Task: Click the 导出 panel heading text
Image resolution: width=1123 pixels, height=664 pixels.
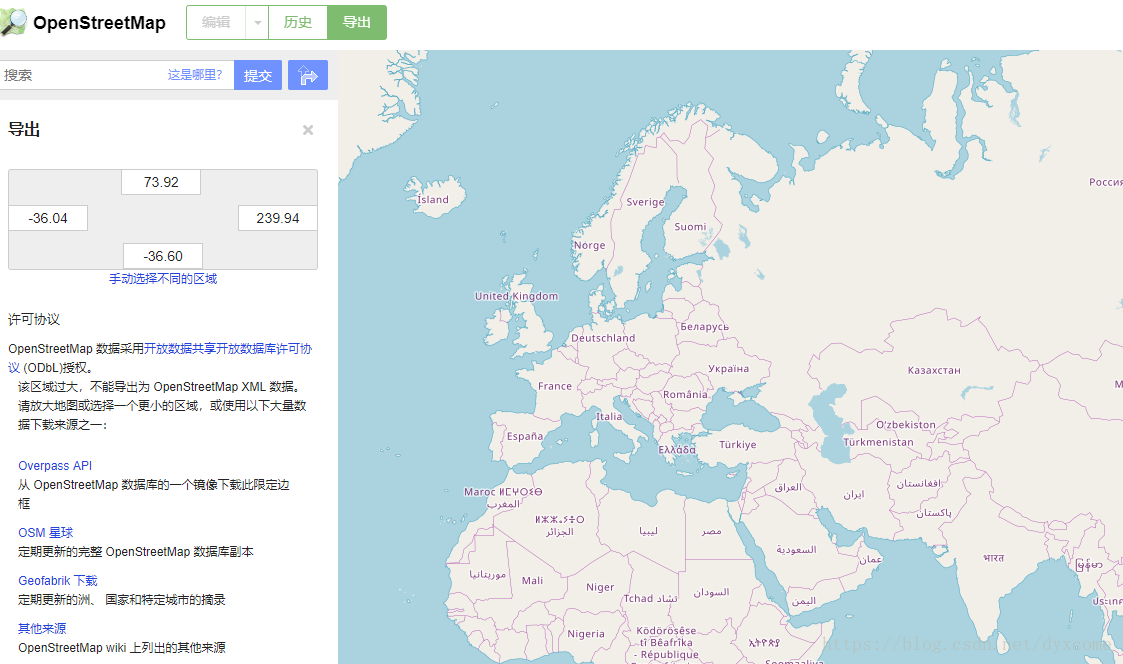Action: tap(24, 130)
